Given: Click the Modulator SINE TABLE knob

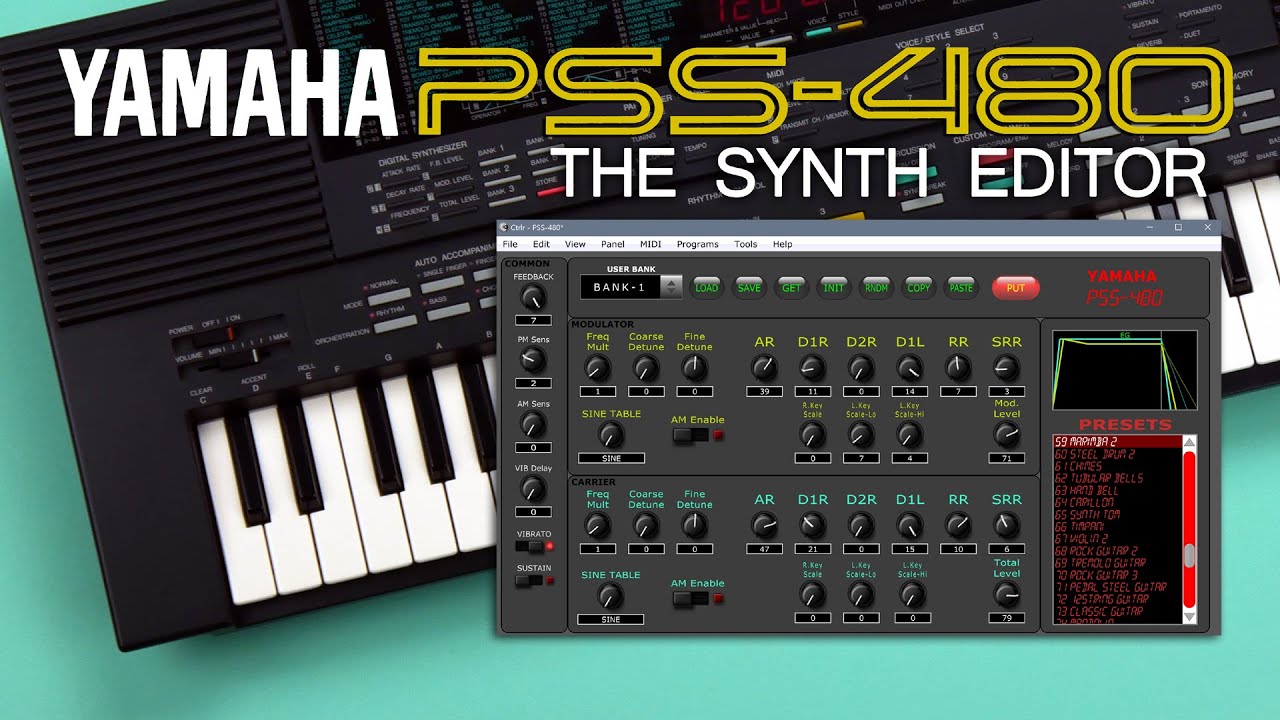Looking at the screenshot, I should coord(610,435).
